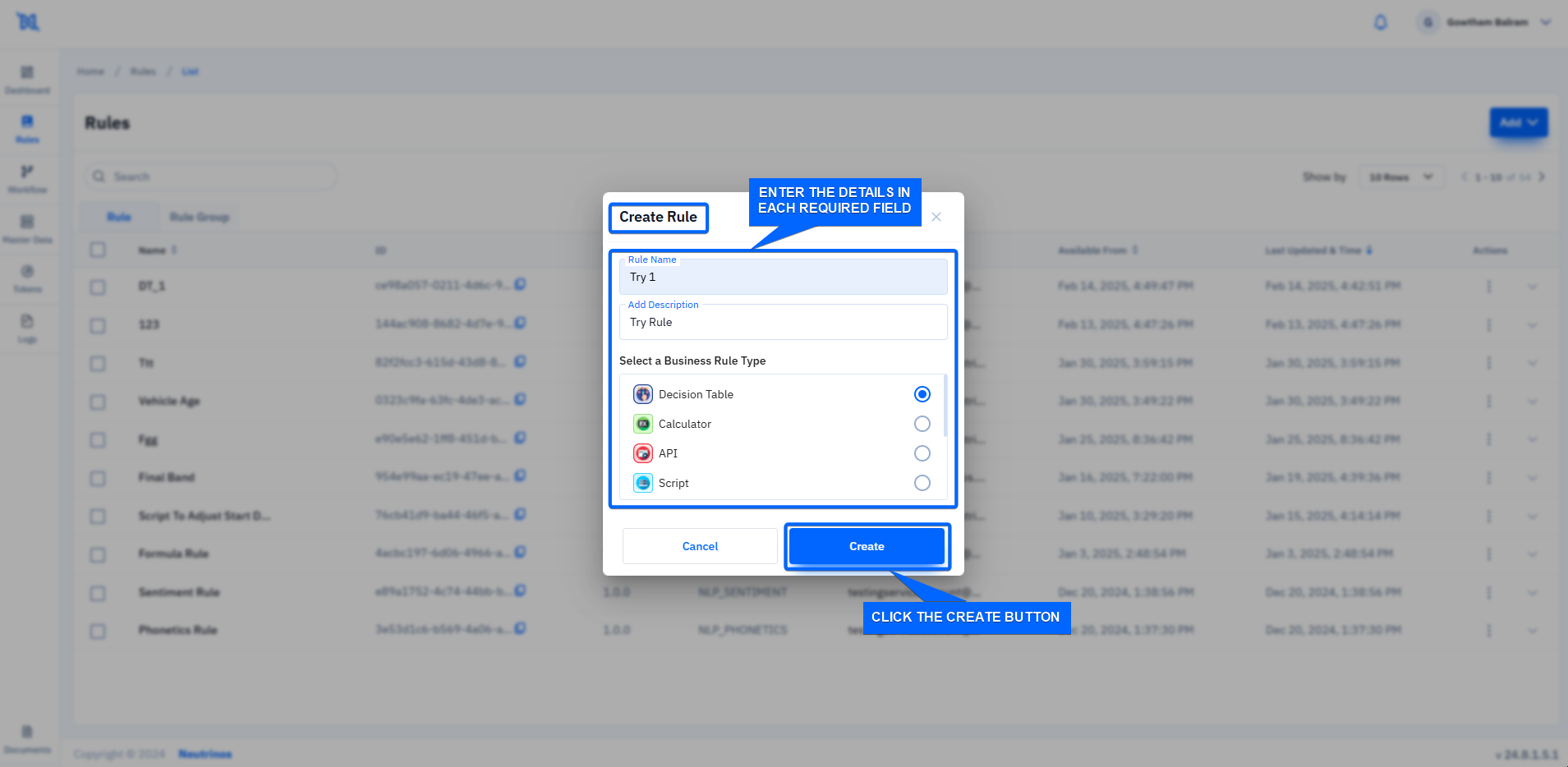The height and width of the screenshot is (767, 1568).
Task: Click the Calculator rule type icon
Action: coord(643,424)
